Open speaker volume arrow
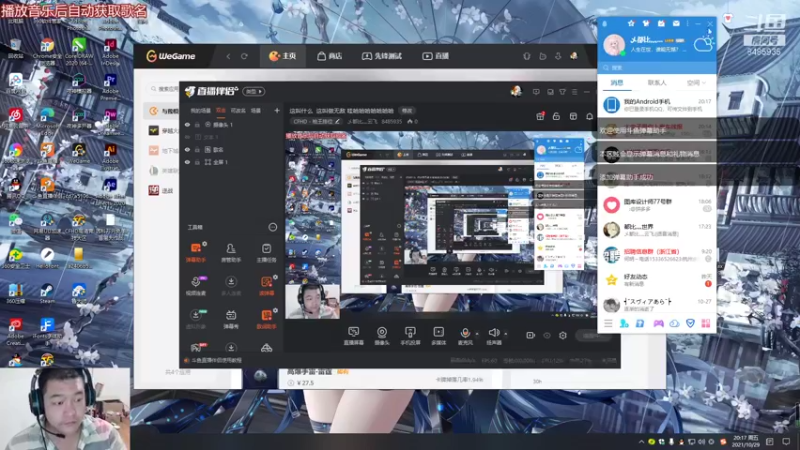 [506, 334]
